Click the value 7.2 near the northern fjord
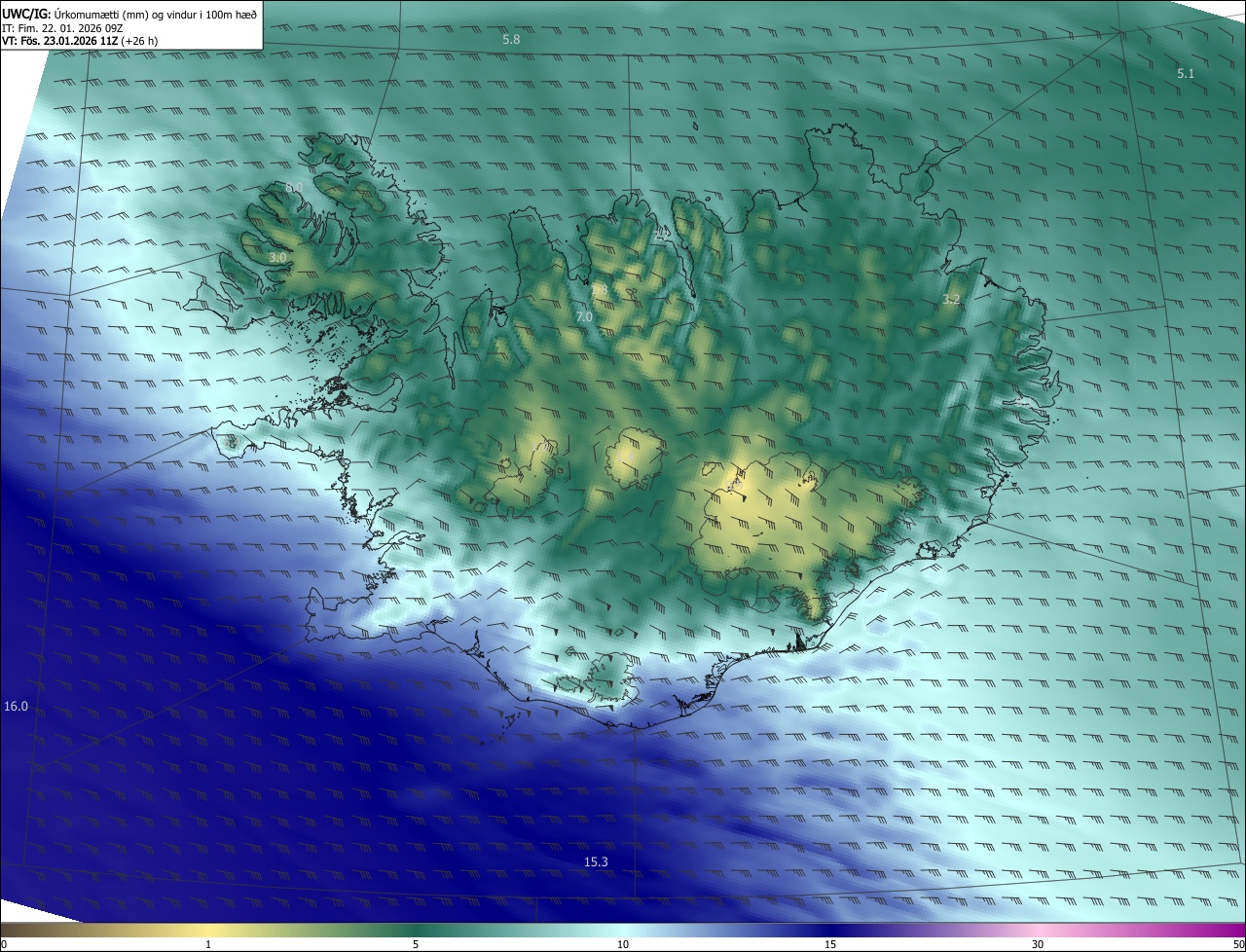The width and height of the screenshot is (1246, 952). point(662,235)
